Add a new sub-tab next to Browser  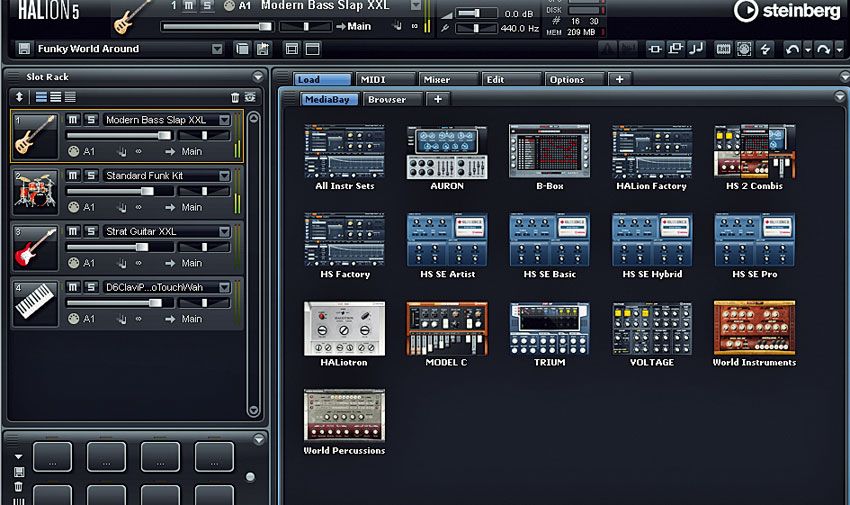(437, 99)
